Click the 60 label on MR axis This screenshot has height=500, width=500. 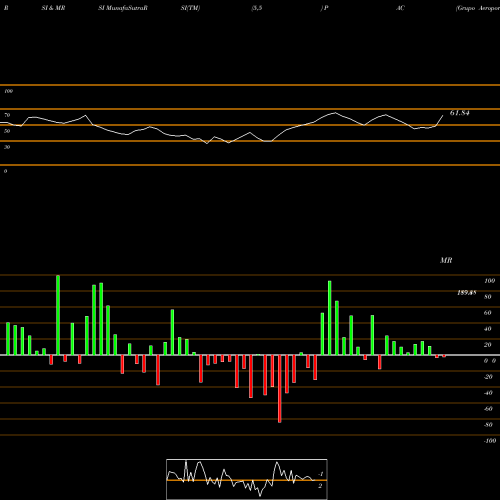coord(488,313)
